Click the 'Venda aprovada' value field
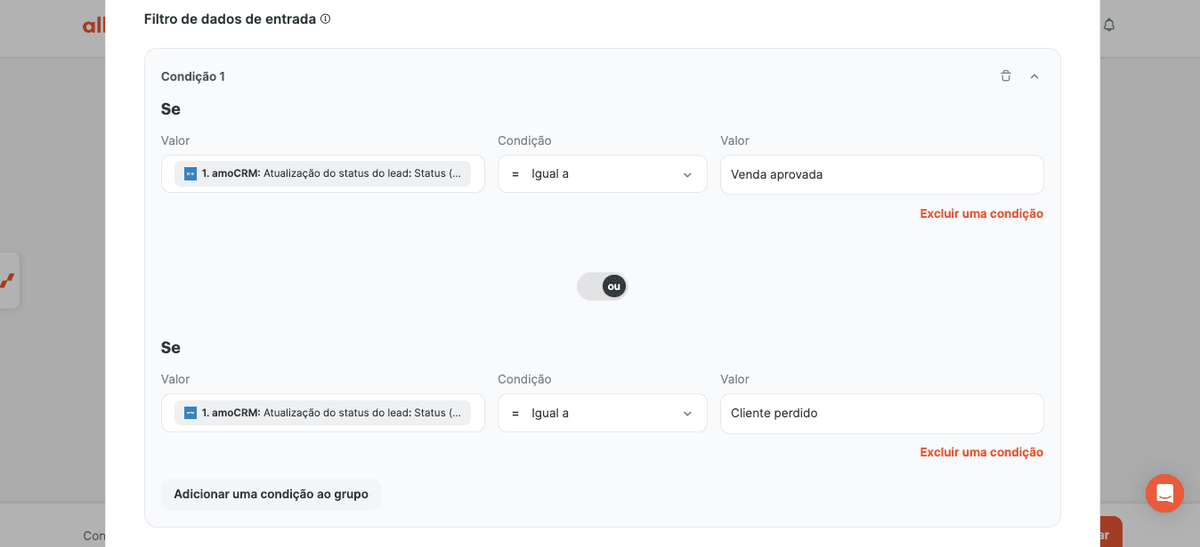The image size is (1200, 547). click(x=882, y=174)
